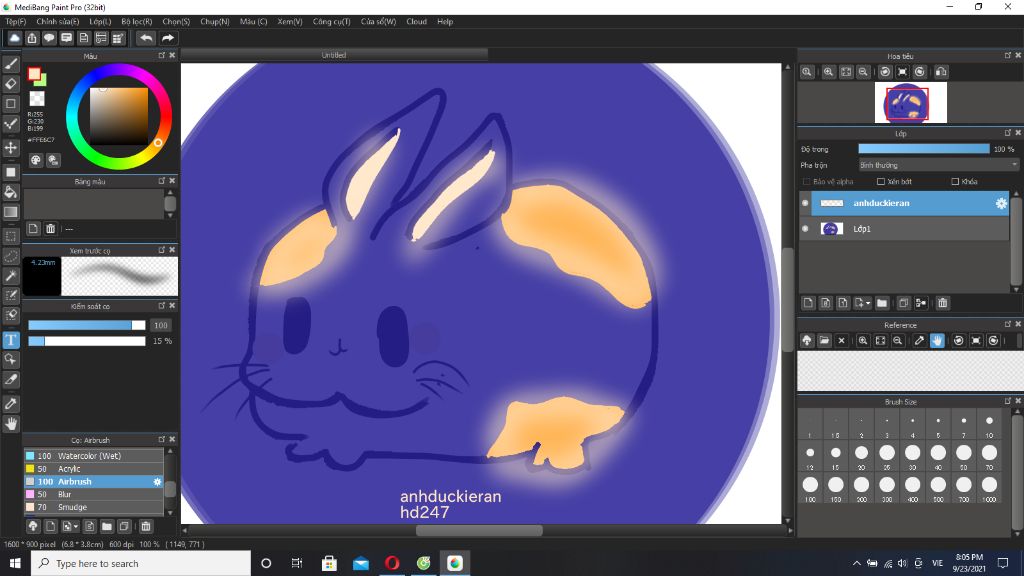The image size is (1024, 576).
Task: Select the Eyedropper tool
Action: coord(11,404)
